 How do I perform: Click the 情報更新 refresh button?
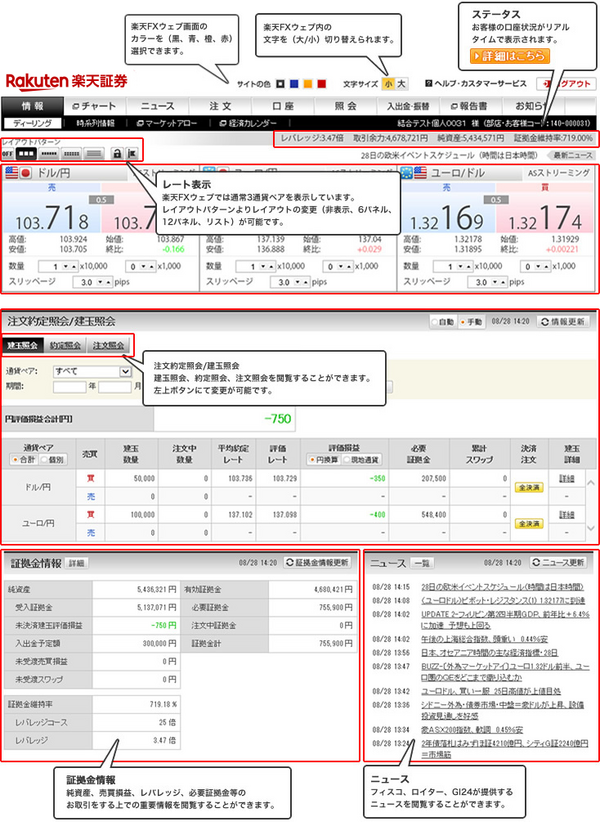point(563,322)
